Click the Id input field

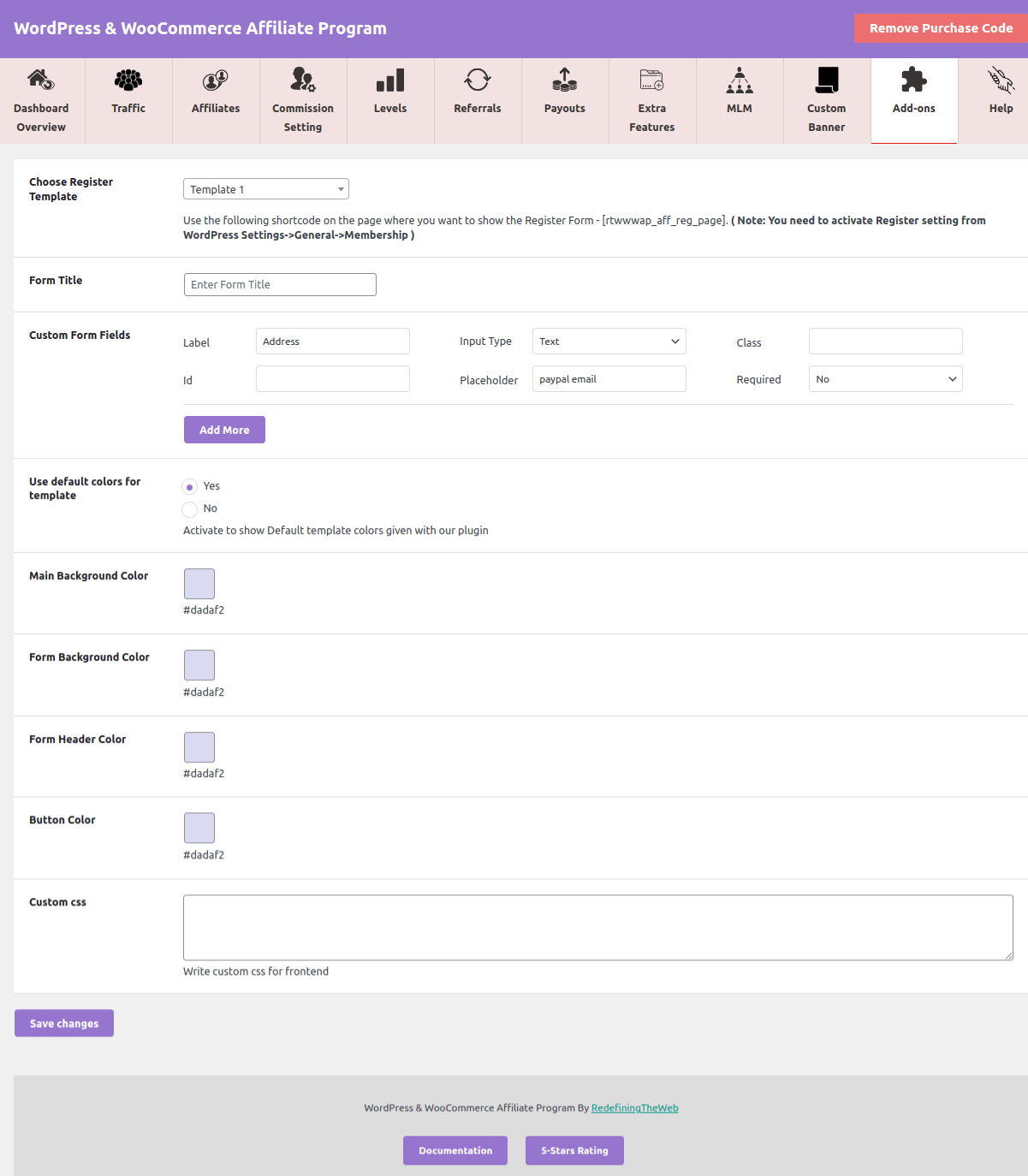(333, 379)
